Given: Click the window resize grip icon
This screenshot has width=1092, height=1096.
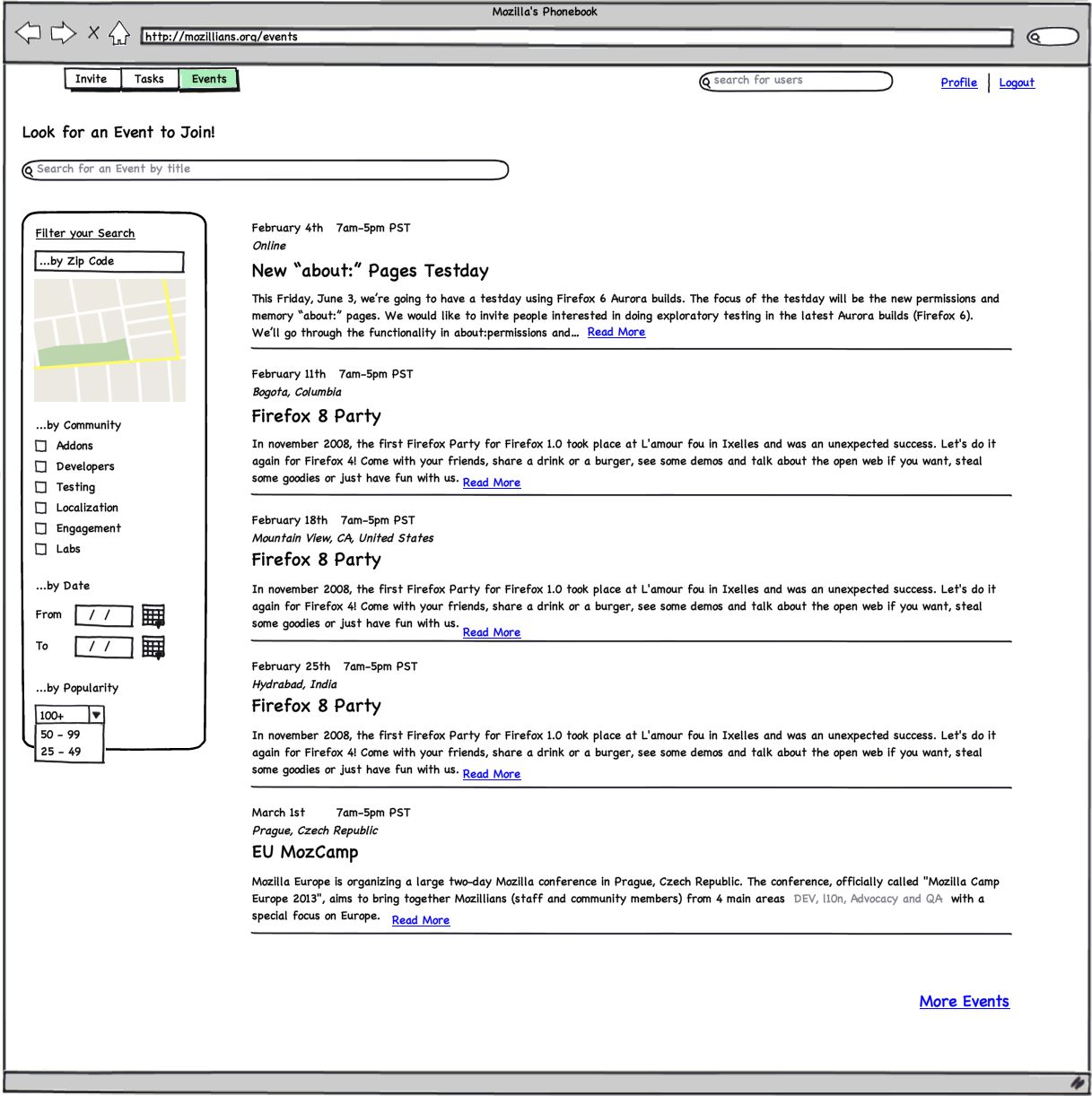Looking at the screenshot, I should (1077, 1083).
